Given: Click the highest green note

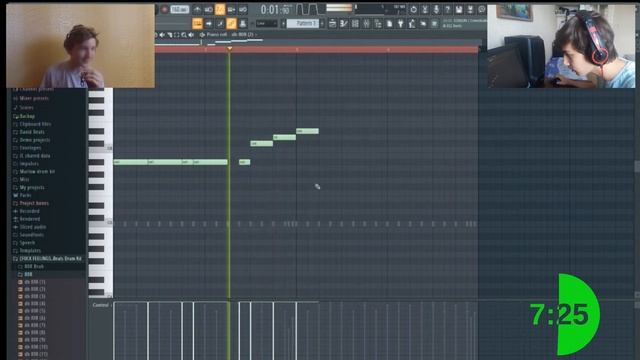Looking at the screenshot, I should coord(307,131).
